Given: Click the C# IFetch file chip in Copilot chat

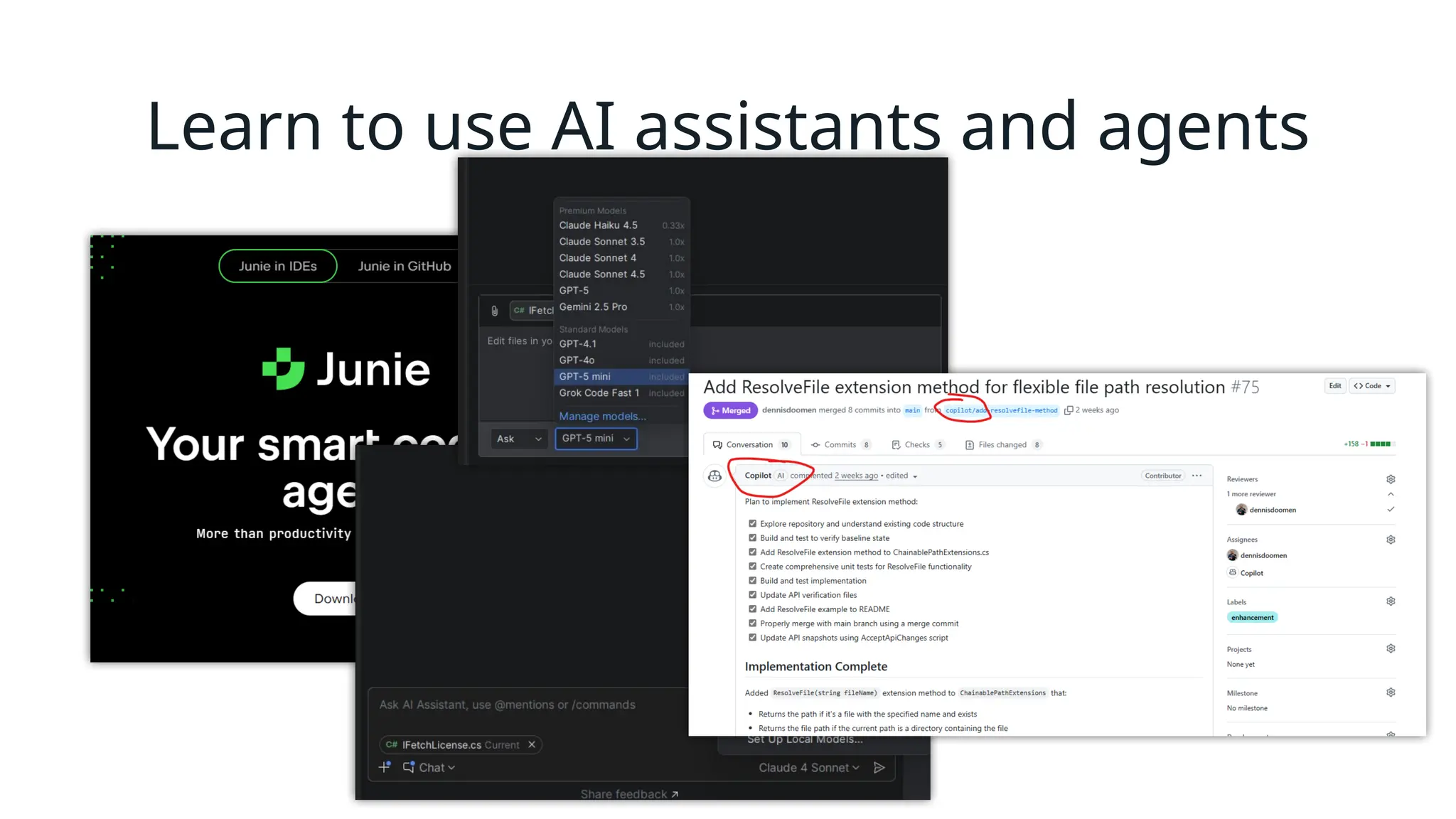Looking at the screenshot, I should coord(532,311).
